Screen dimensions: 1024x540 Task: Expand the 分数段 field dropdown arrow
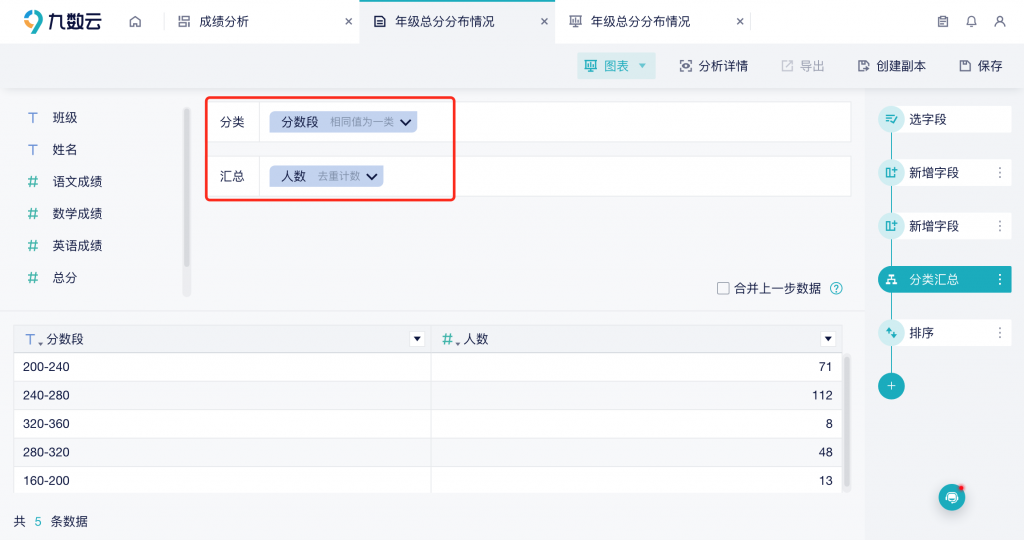pyautogui.click(x=406, y=122)
